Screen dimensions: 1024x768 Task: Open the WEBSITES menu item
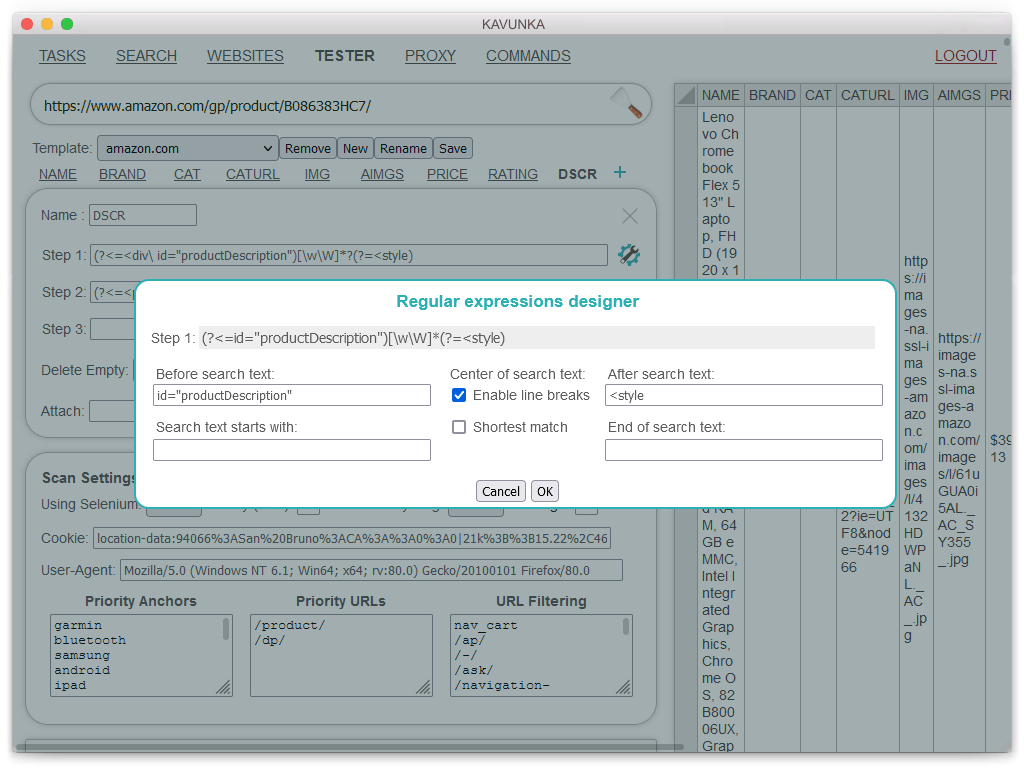(x=245, y=56)
